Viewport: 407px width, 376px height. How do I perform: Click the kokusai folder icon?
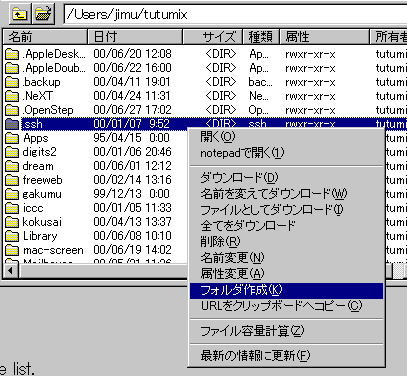click(12, 222)
